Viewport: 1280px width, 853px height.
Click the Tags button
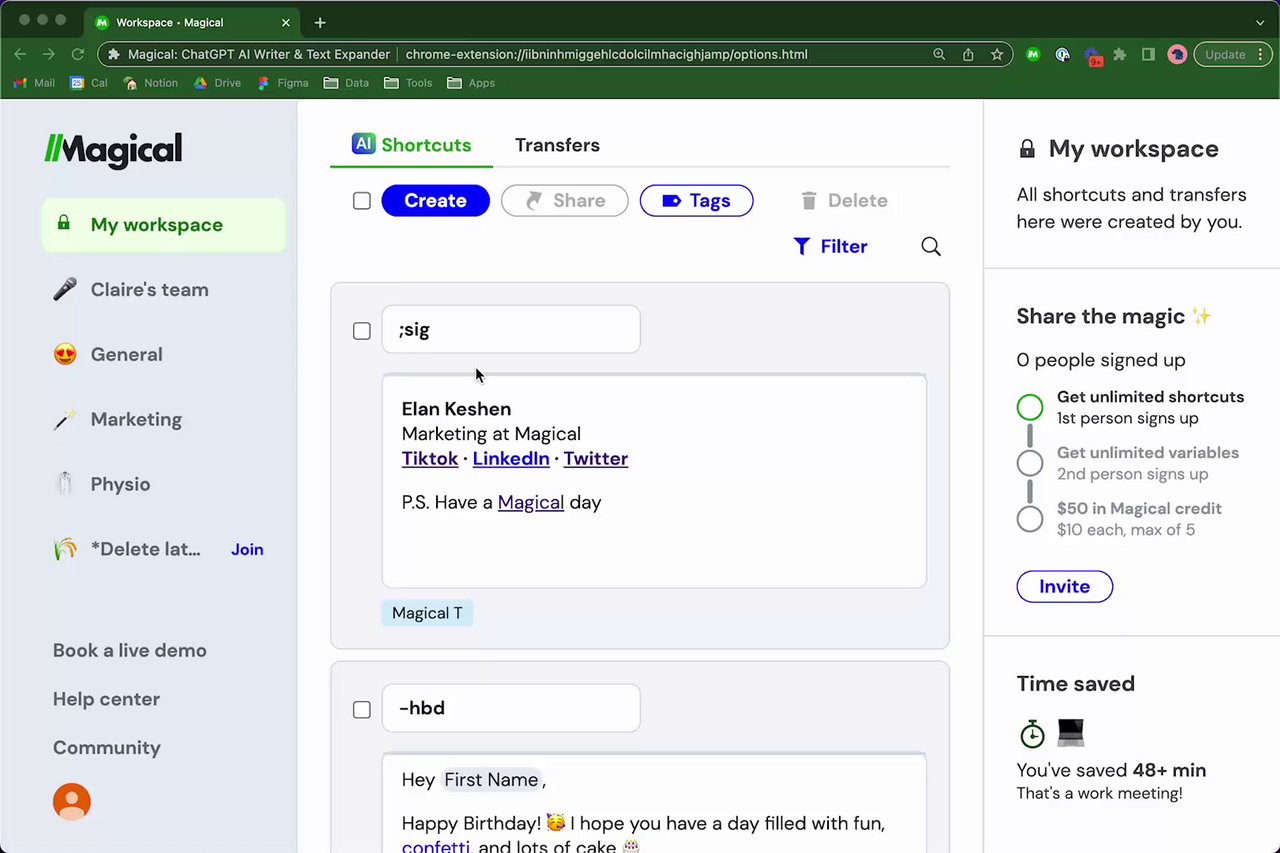tap(696, 201)
